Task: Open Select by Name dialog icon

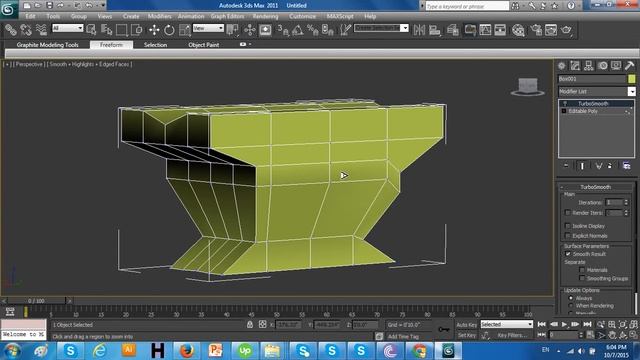Action: coord(106,30)
